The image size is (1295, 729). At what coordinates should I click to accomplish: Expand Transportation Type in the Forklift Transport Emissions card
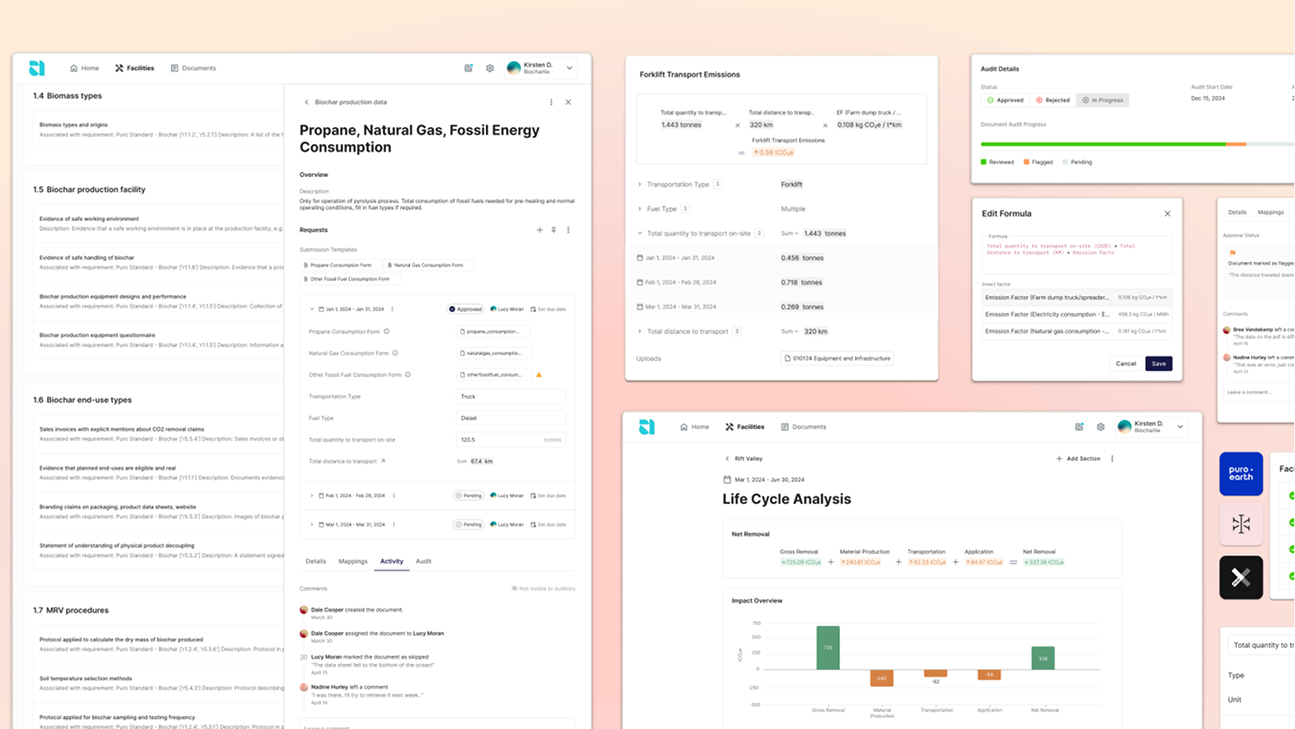(x=640, y=184)
